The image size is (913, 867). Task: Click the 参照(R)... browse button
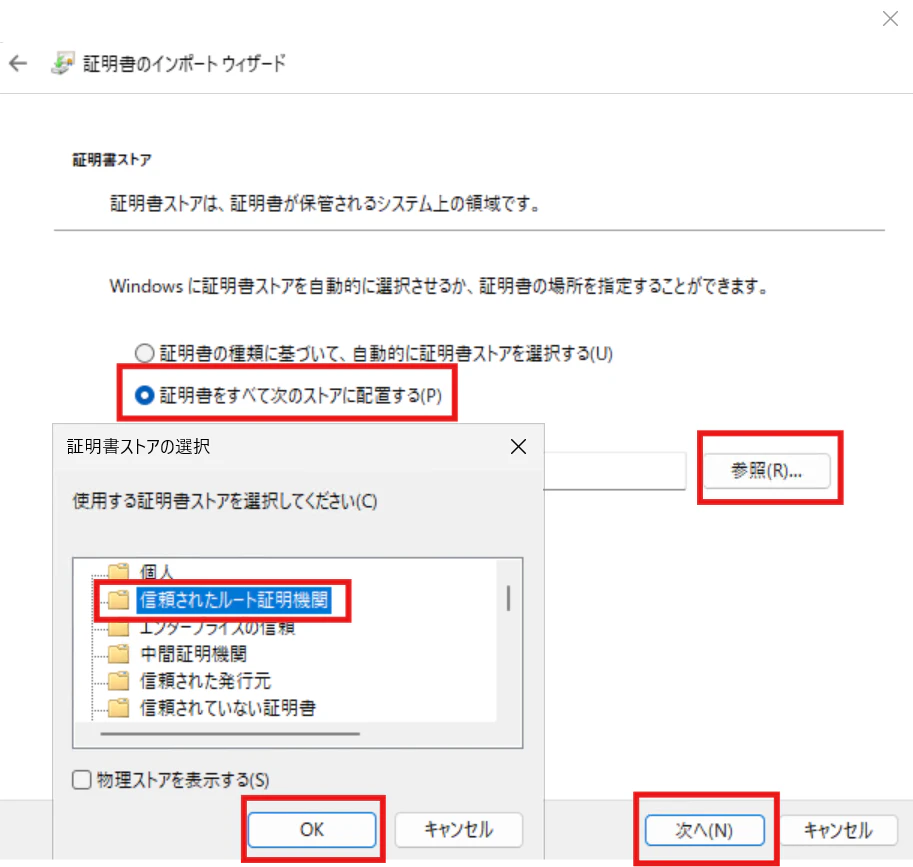pos(767,470)
